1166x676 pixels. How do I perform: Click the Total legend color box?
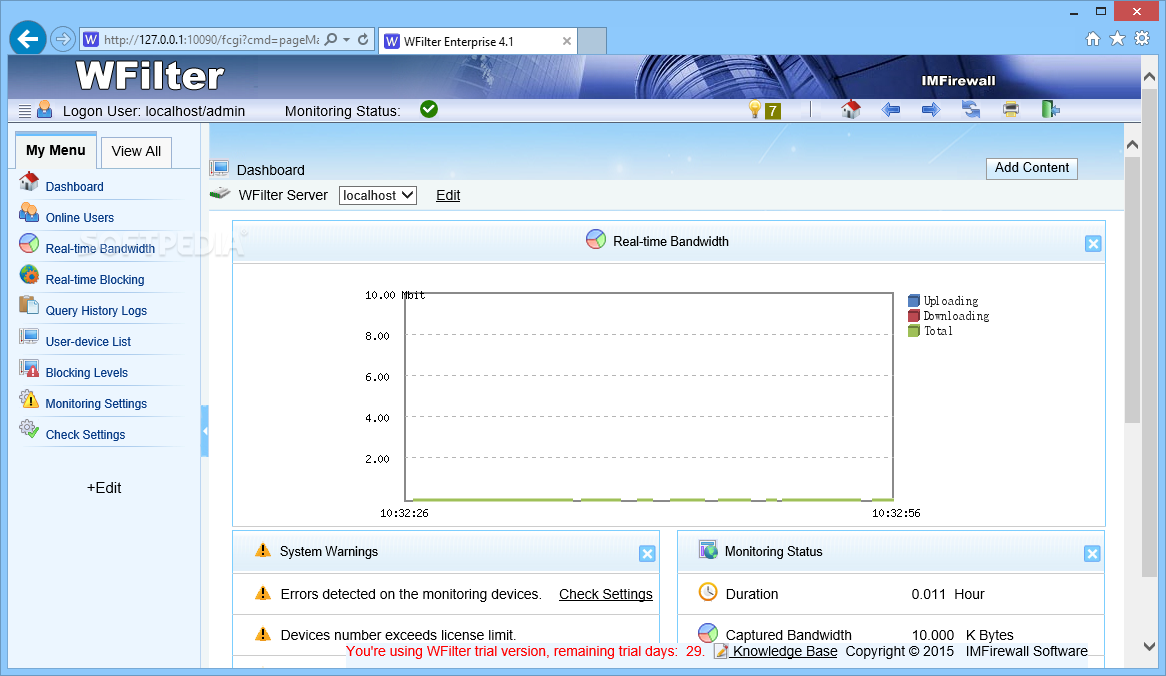tap(914, 330)
